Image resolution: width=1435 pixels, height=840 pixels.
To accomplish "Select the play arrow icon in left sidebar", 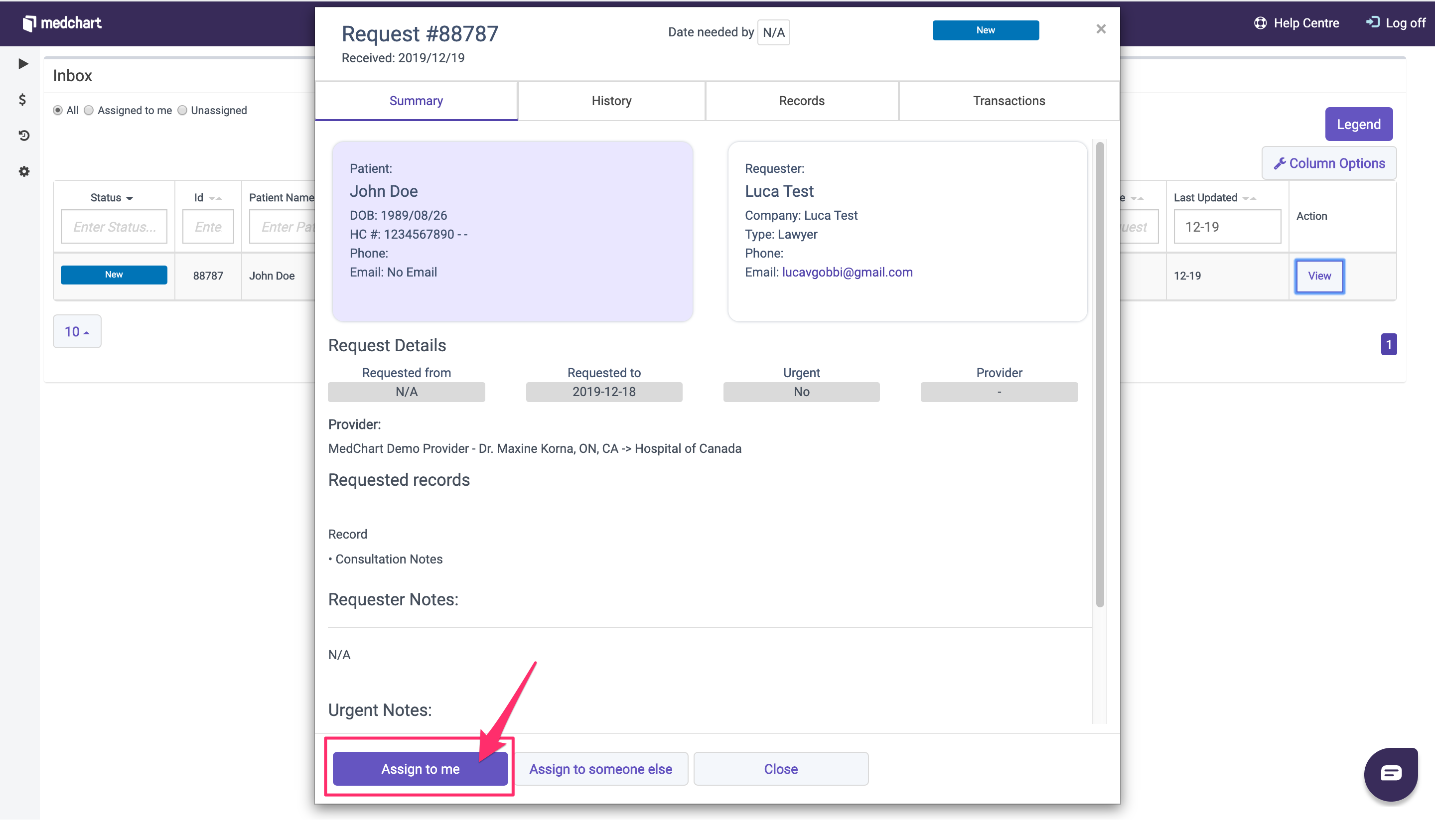I will 23,64.
